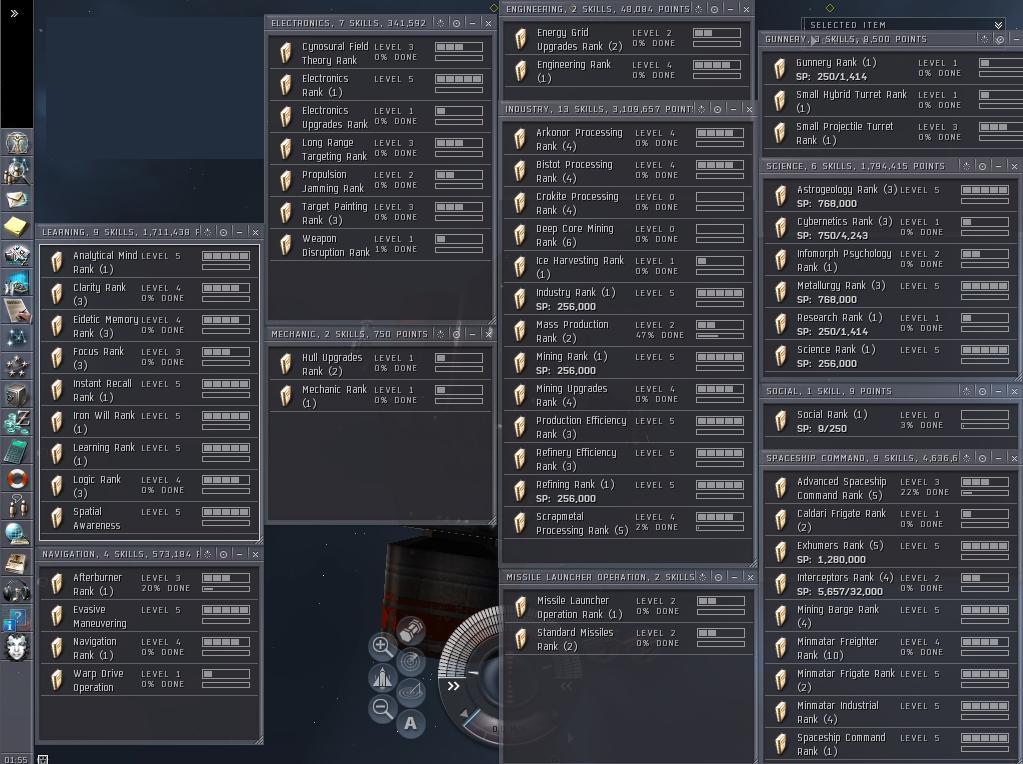Toggle autopilot with the A HUD button
Image resolution: width=1023 pixels, height=764 pixels.
410,723
